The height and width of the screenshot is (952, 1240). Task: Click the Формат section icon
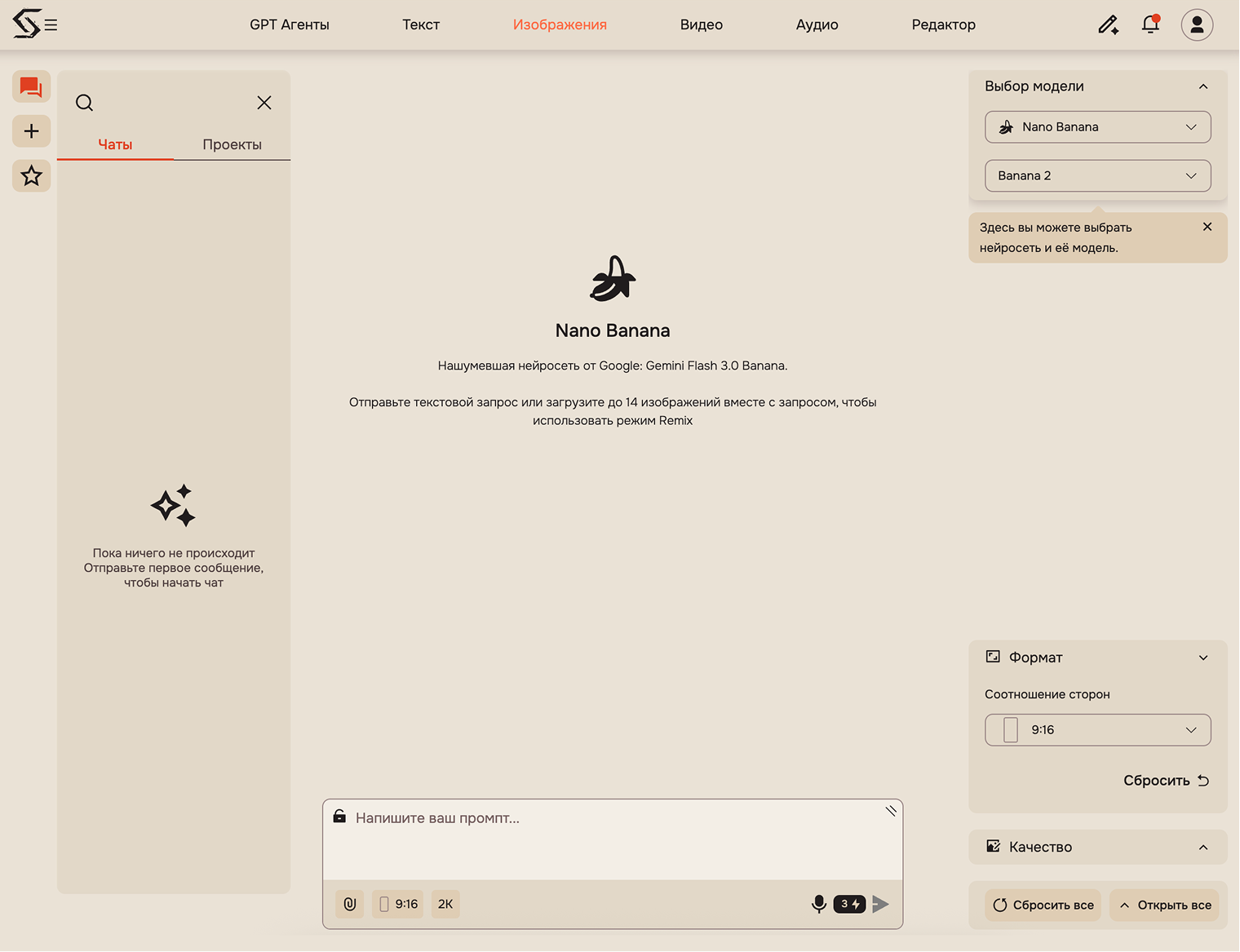coord(993,657)
